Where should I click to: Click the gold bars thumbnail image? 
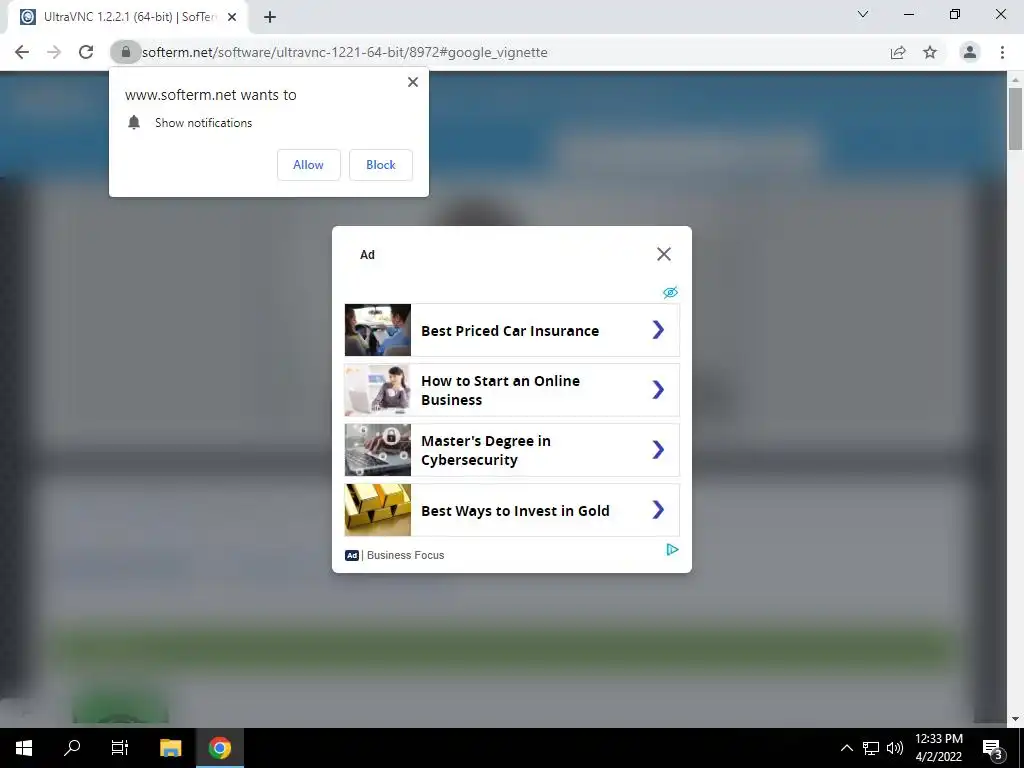click(x=377, y=510)
